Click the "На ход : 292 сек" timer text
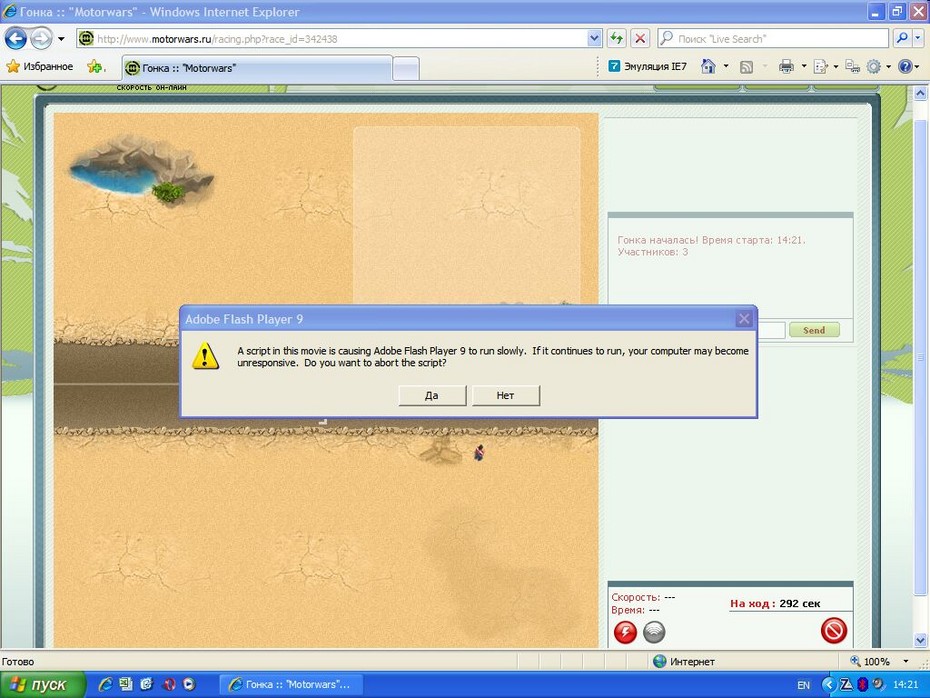This screenshot has width=930, height=698. pos(775,604)
